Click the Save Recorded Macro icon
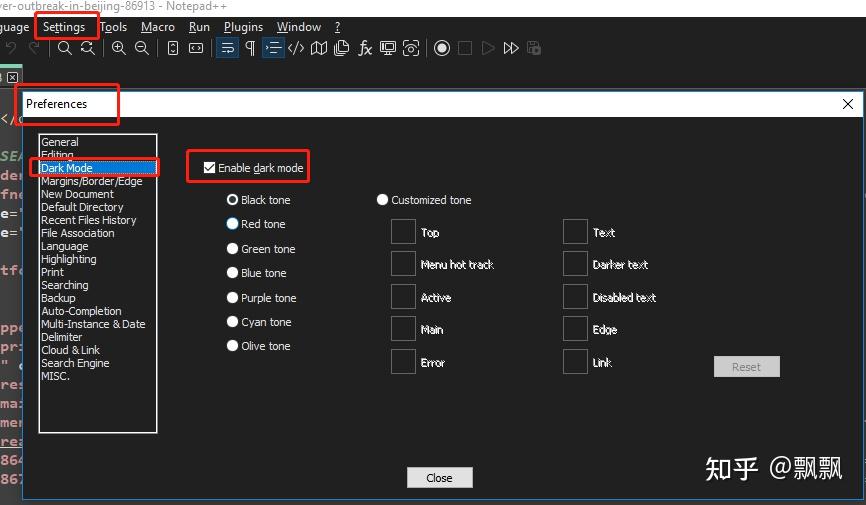This screenshot has width=866, height=505. click(534, 49)
